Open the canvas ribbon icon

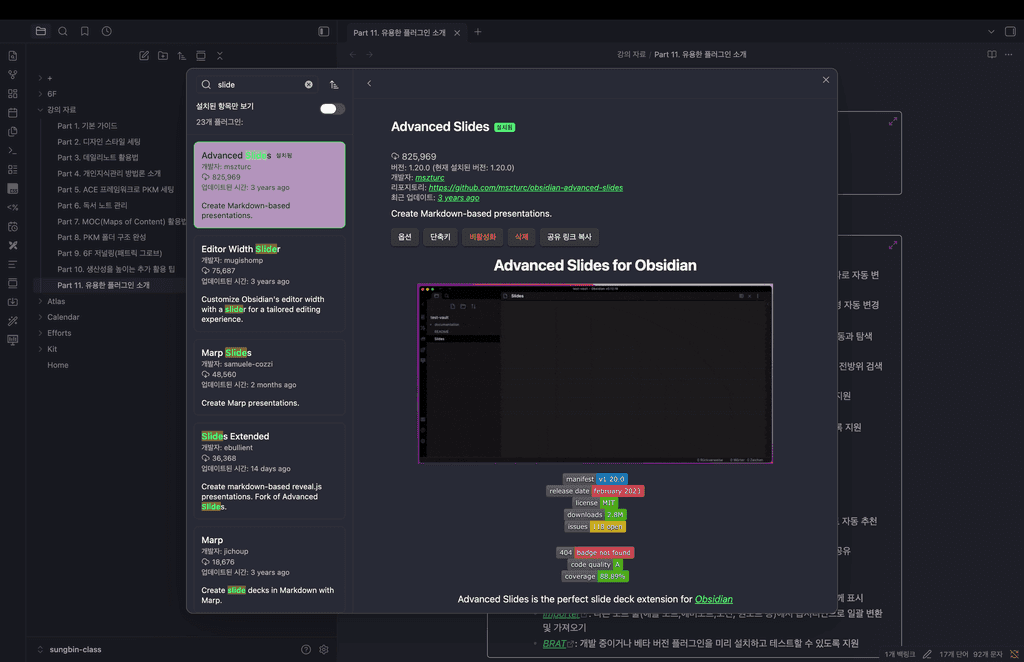(x=12, y=93)
